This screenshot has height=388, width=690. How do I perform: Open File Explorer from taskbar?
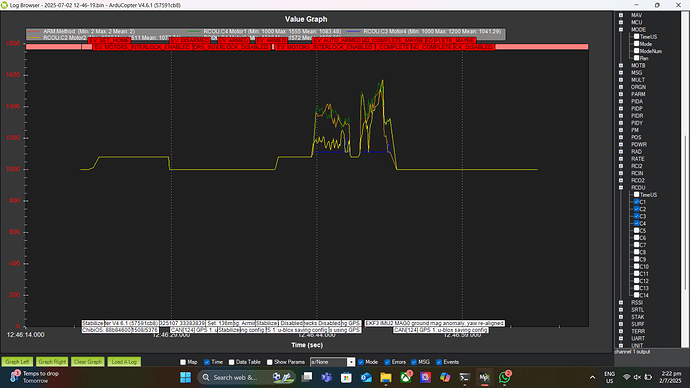pos(386,377)
